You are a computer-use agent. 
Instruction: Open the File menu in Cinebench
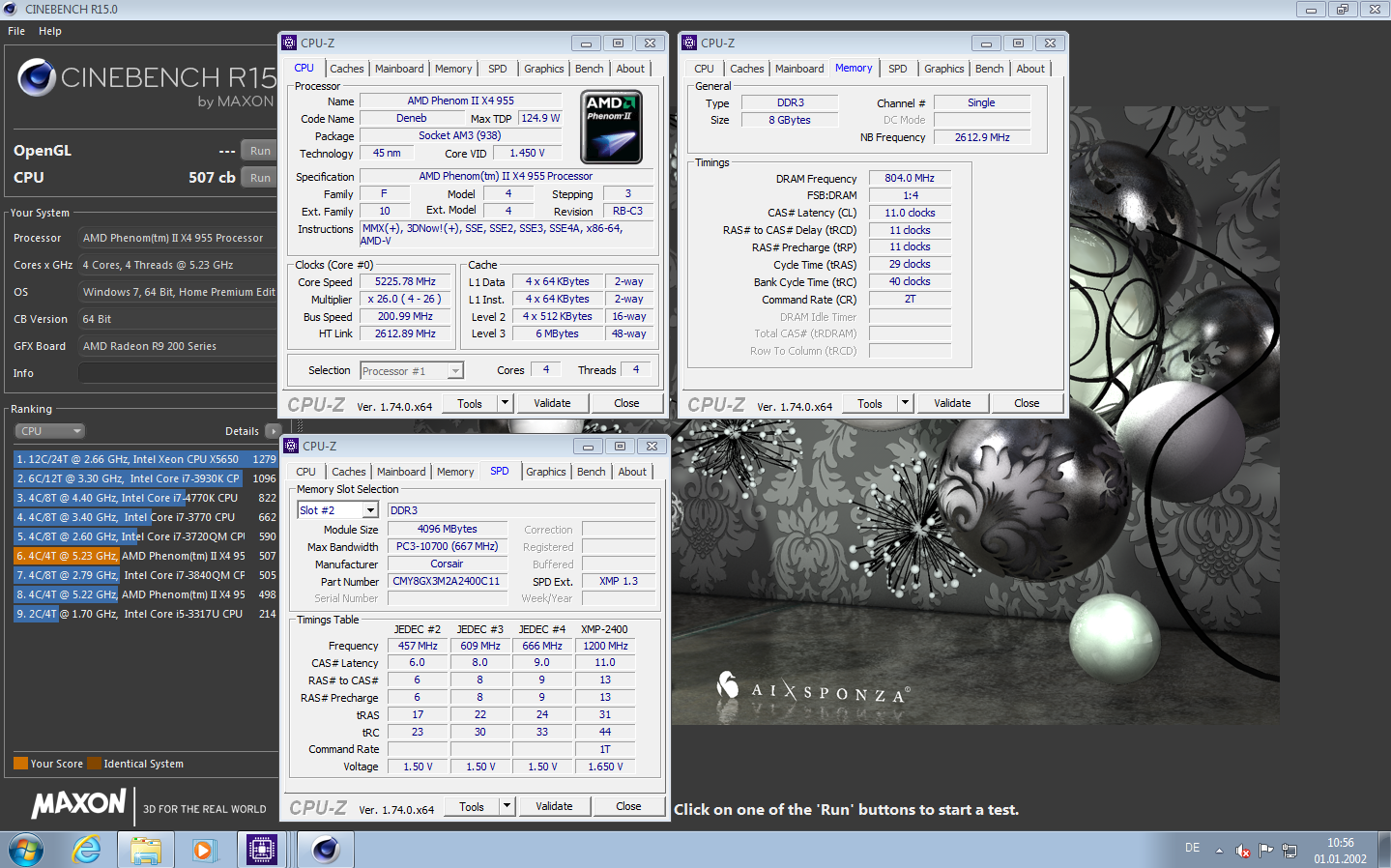point(16,31)
